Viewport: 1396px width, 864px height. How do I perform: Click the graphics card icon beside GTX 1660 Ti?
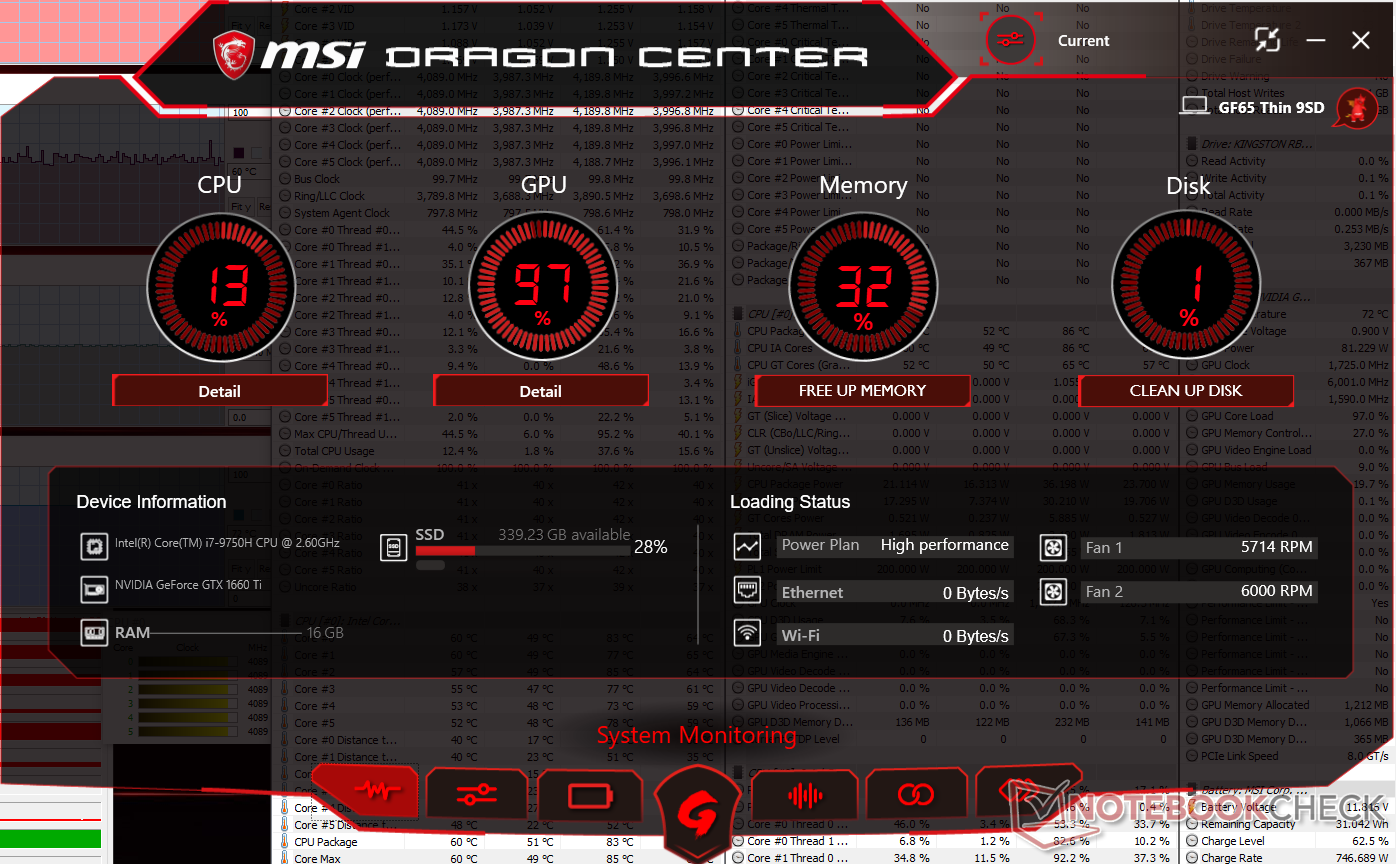coord(94,589)
